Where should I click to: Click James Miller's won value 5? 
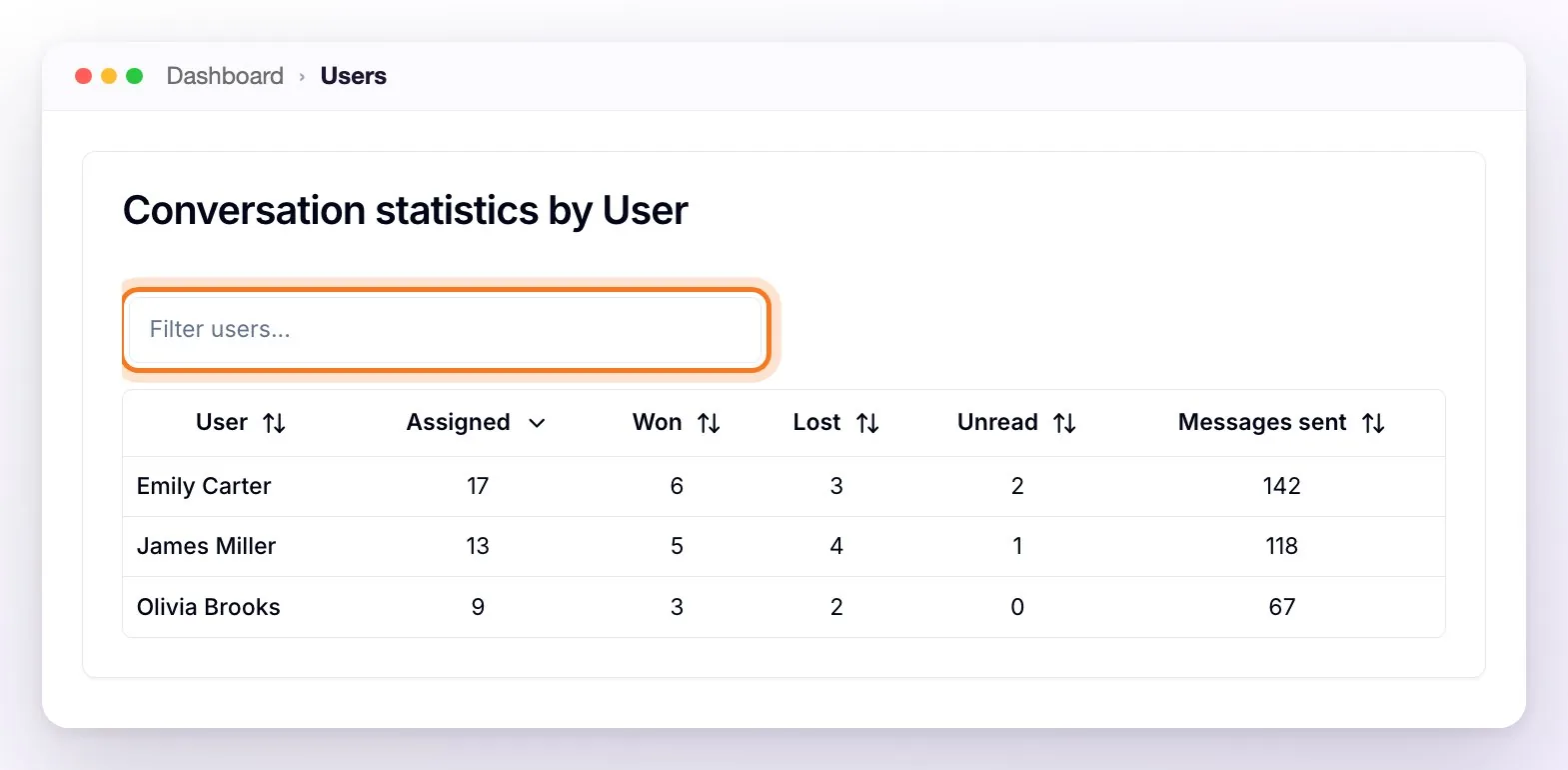(677, 546)
